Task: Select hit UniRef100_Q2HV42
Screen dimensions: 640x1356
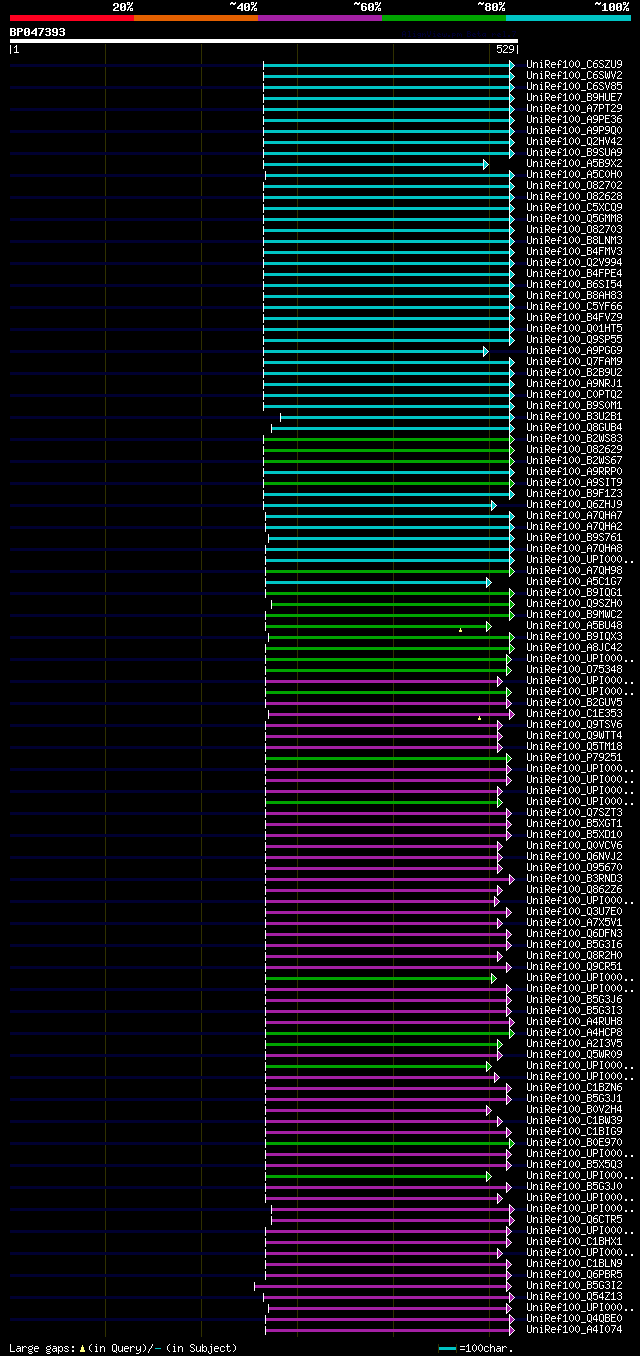Action: coord(574,141)
